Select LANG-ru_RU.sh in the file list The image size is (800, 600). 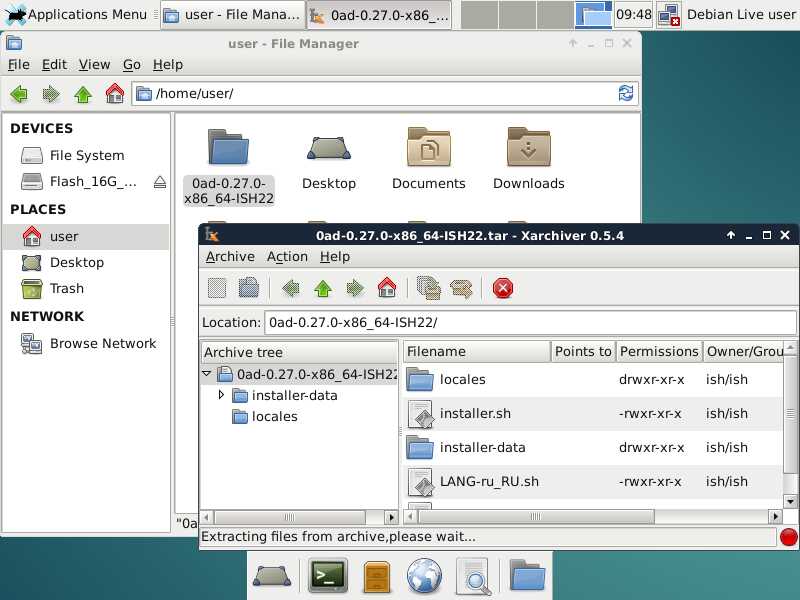coord(593,482)
